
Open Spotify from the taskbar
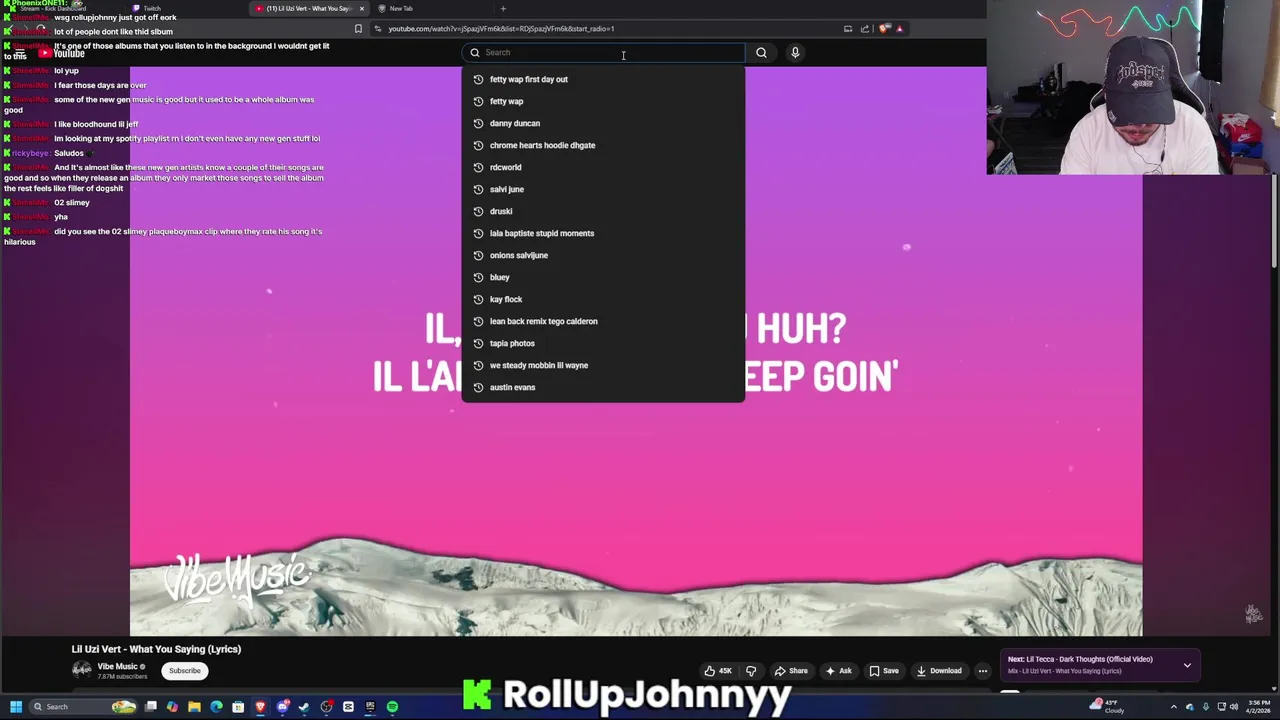[x=392, y=707]
